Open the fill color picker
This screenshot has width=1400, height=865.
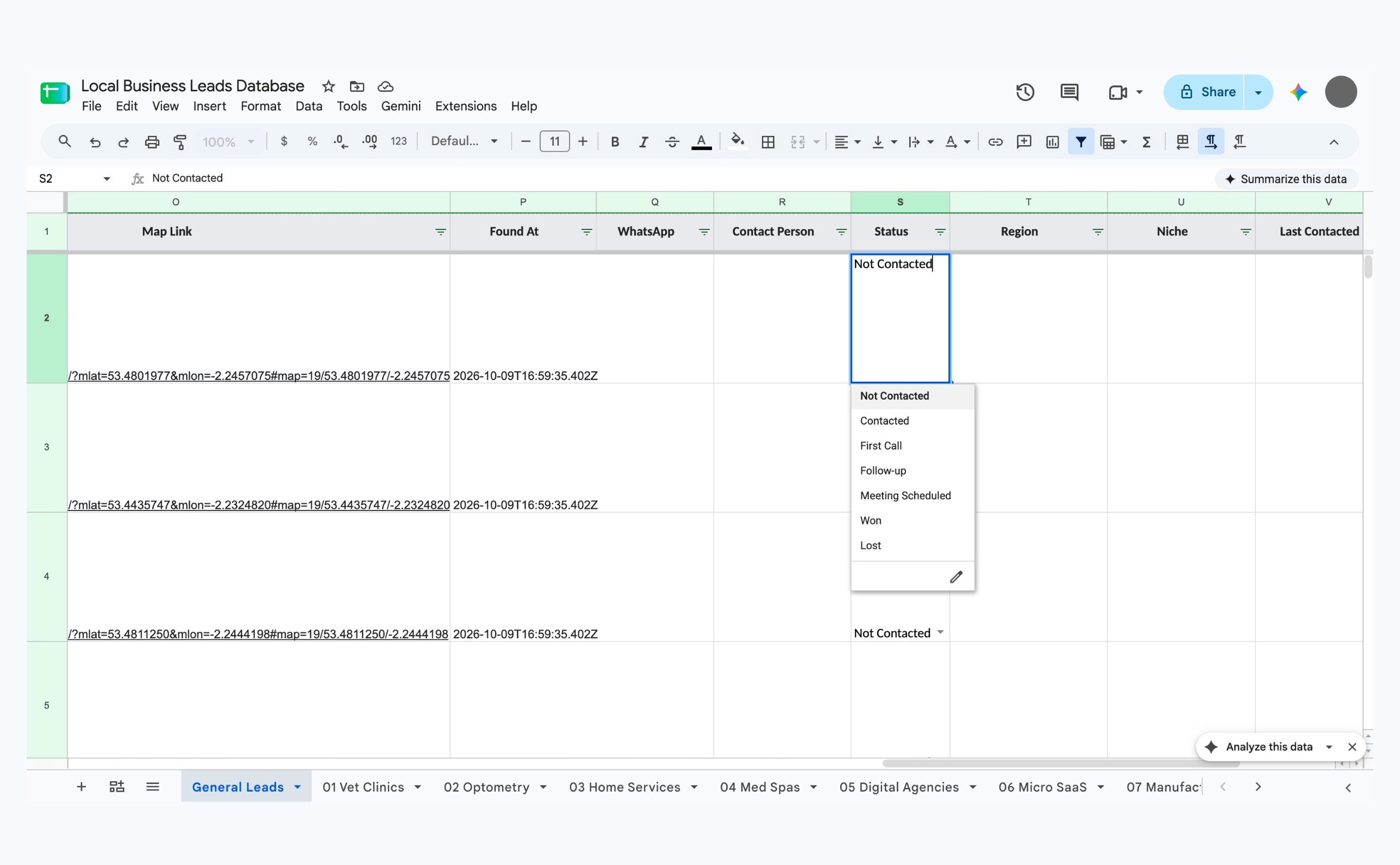pos(737,141)
